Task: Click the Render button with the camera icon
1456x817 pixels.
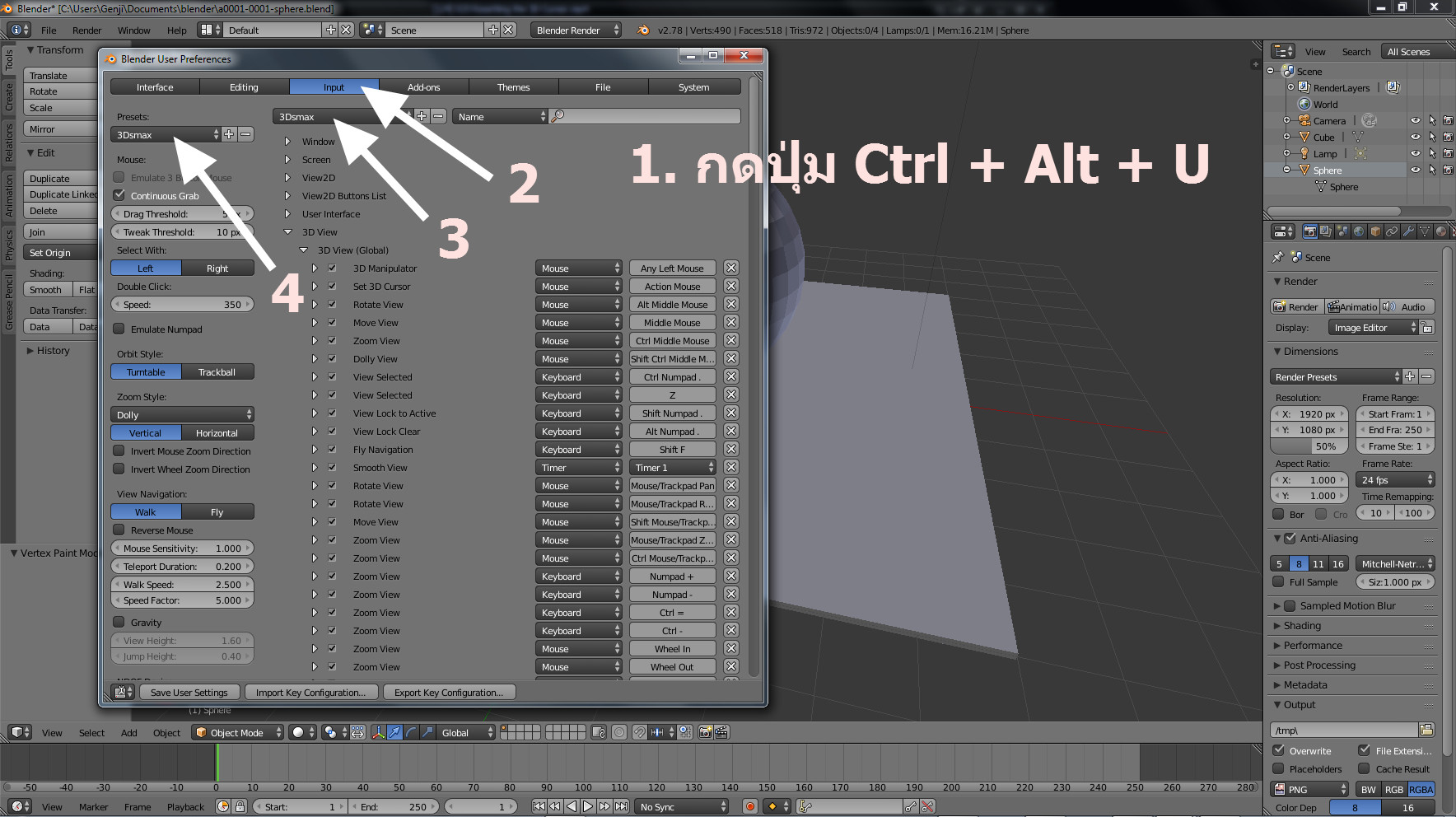Action: point(1295,306)
